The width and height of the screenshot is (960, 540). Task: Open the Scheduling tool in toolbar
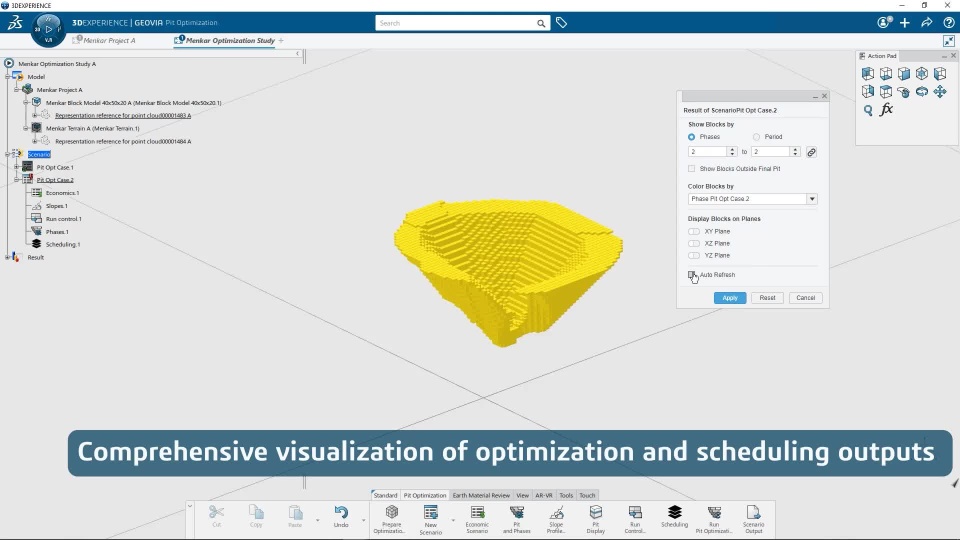674,516
